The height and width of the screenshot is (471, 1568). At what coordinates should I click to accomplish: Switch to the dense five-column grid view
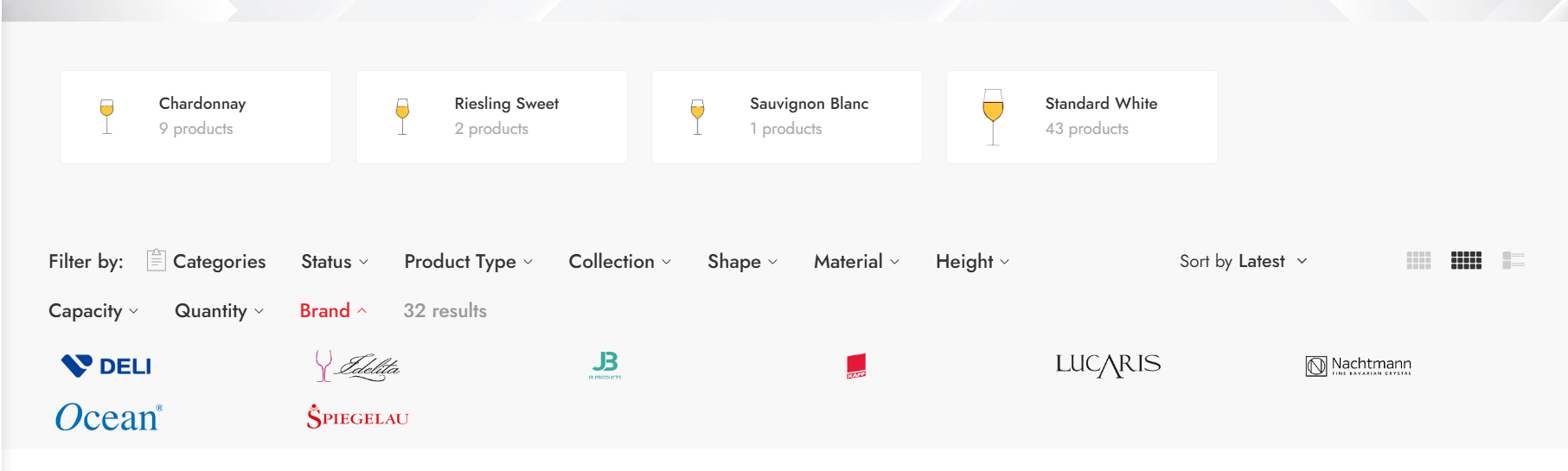(1466, 260)
